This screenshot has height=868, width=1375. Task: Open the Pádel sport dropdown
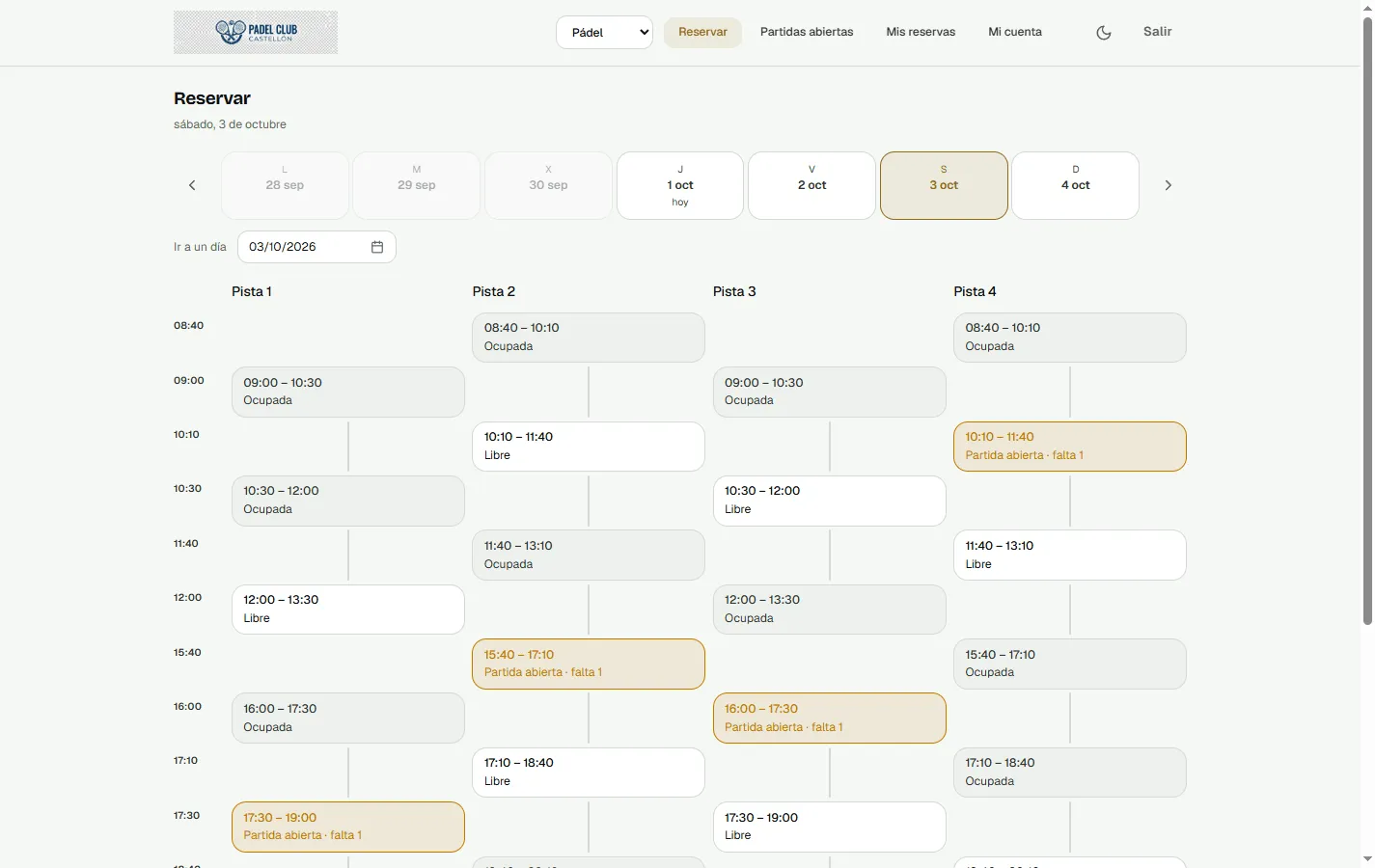click(605, 32)
